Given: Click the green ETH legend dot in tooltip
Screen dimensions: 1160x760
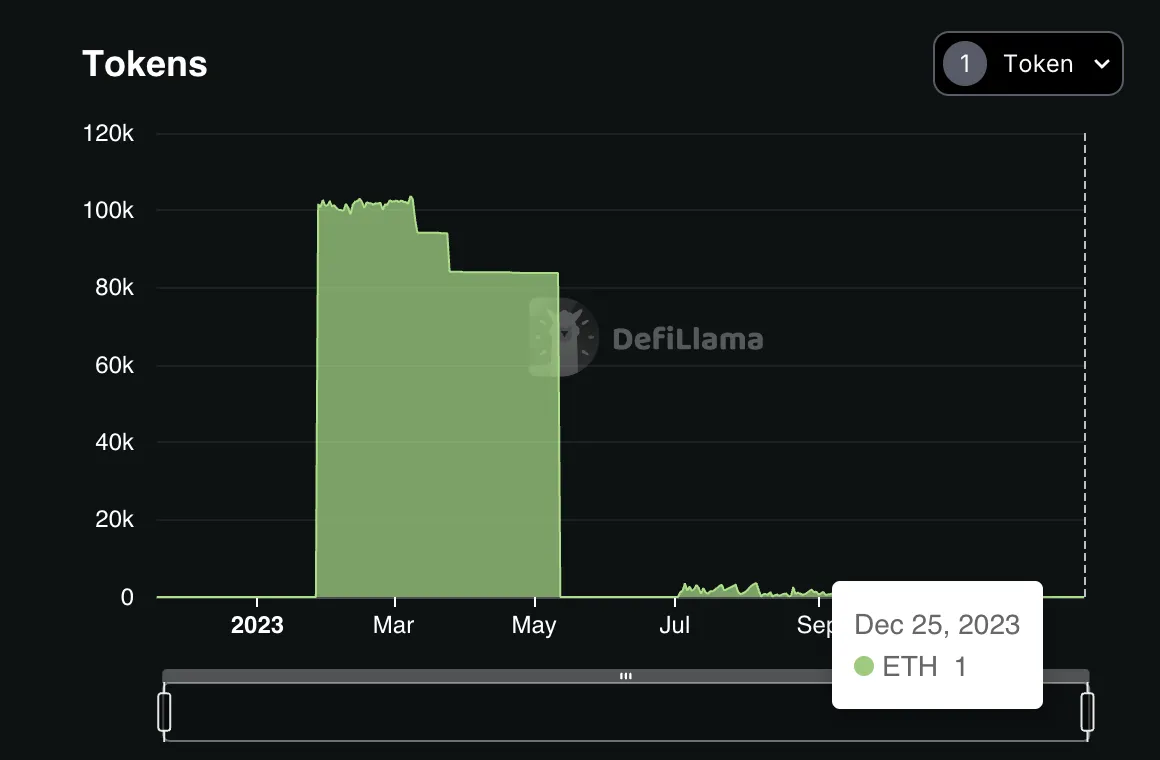Looking at the screenshot, I should click(864, 666).
